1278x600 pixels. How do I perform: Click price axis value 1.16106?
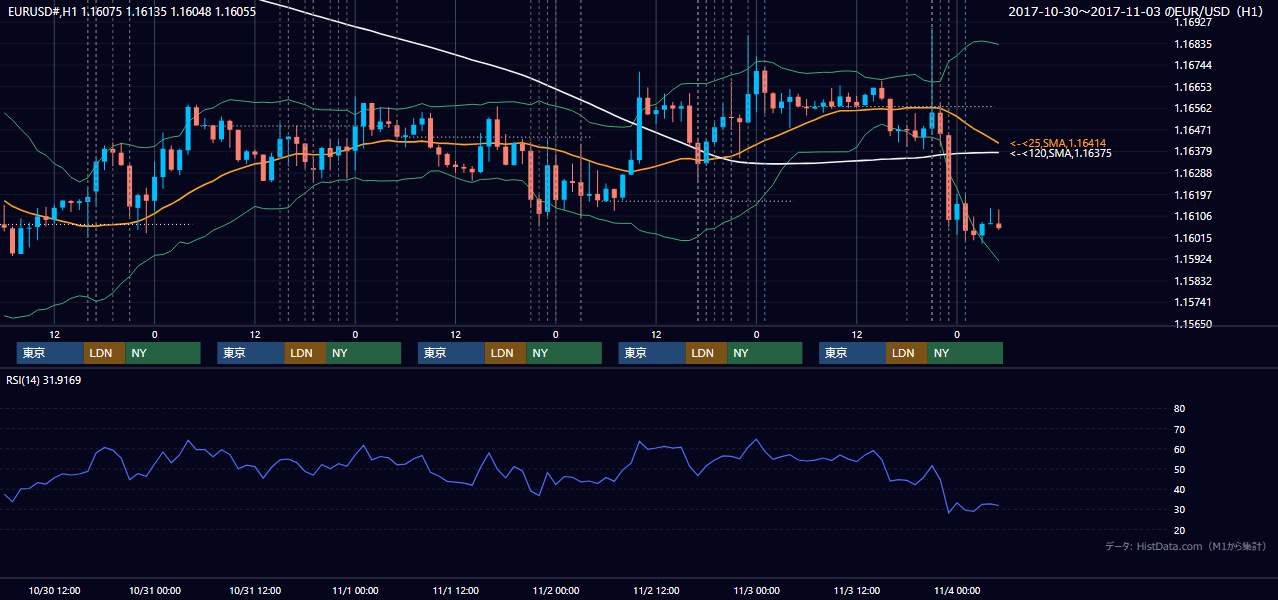tap(1193, 216)
